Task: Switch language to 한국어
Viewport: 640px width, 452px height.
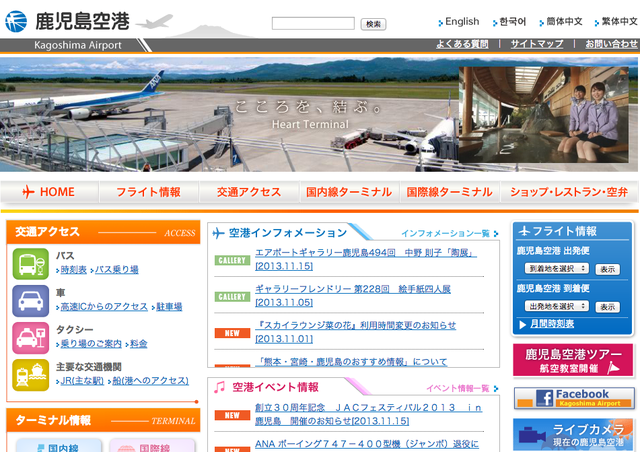Action: click(x=513, y=22)
